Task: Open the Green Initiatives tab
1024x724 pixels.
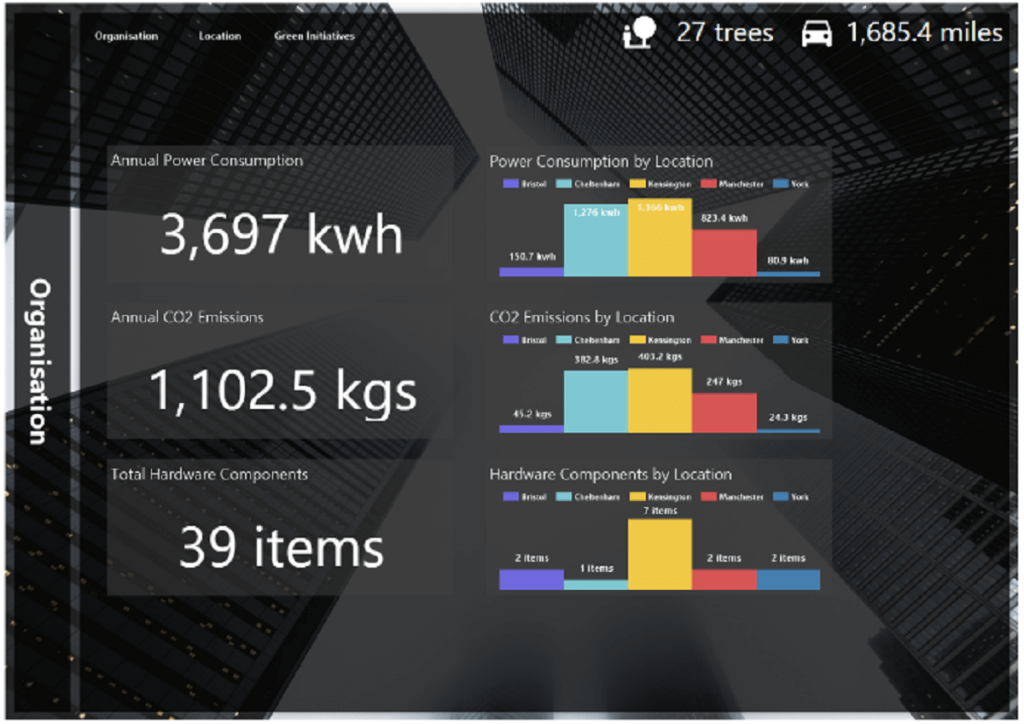Action: click(x=314, y=36)
